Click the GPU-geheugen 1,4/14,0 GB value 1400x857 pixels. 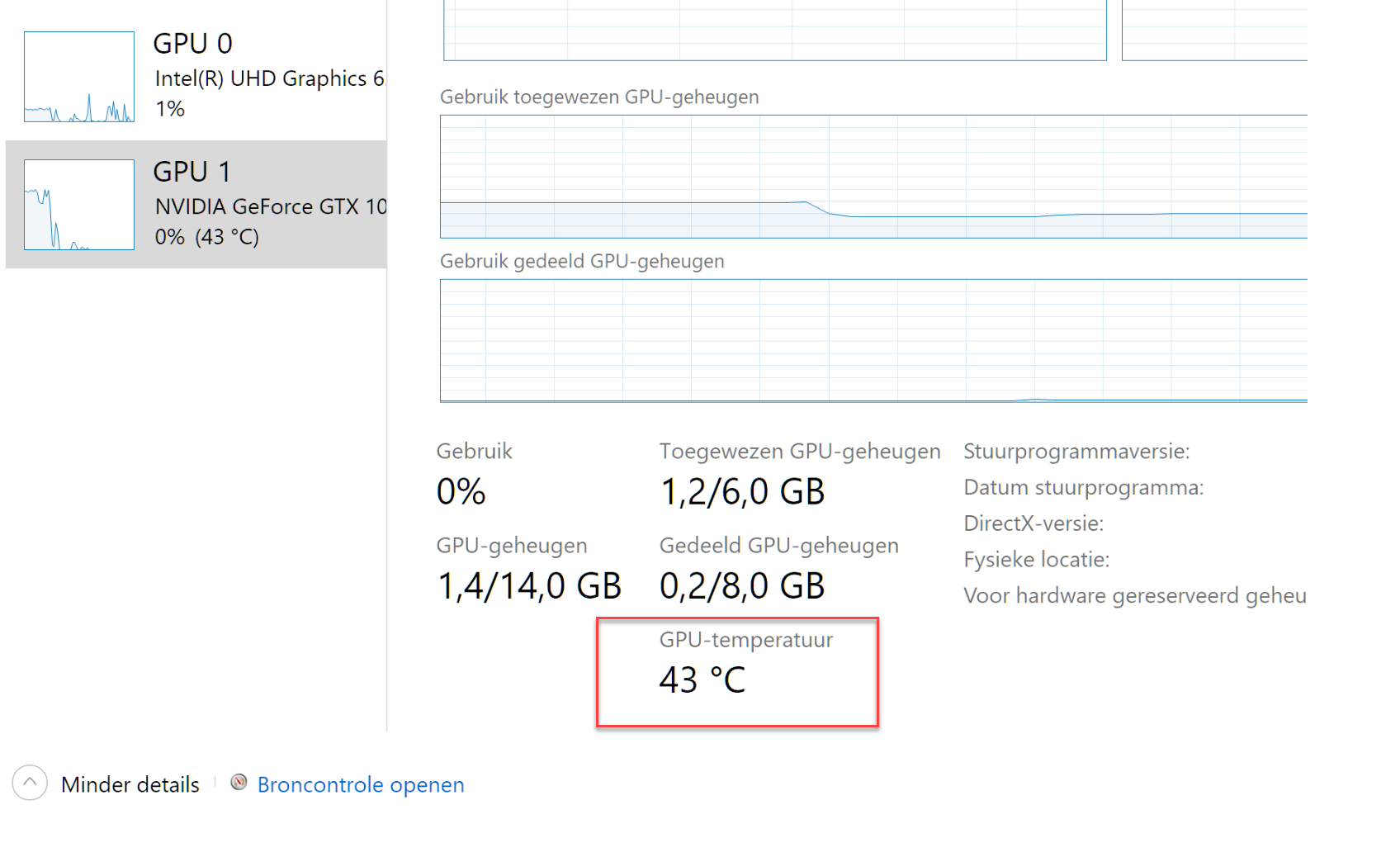pyautogui.click(x=529, y=586)
